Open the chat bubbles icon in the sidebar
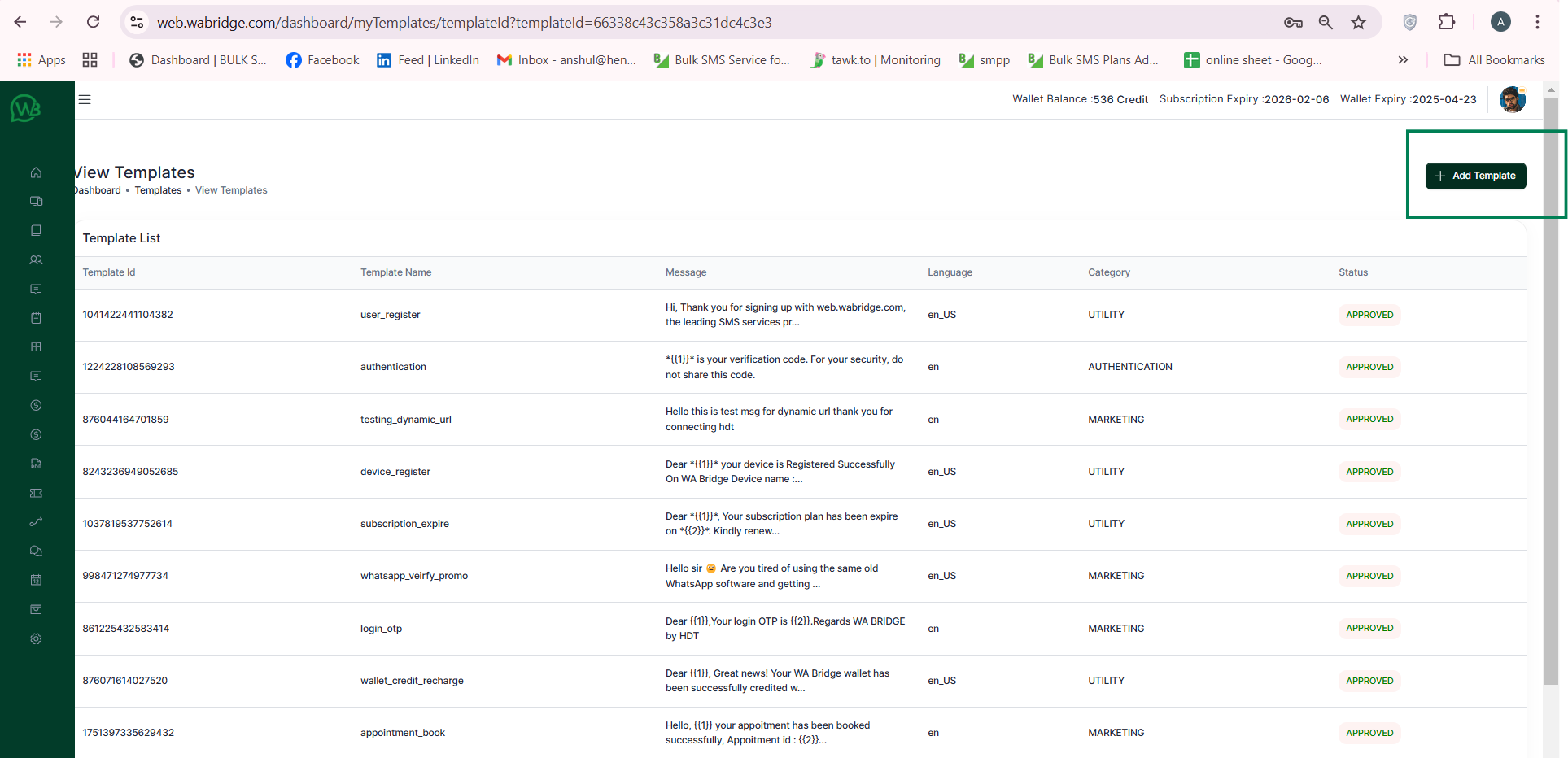Viewport: 1568px width, 758px height. pos(36,551)
